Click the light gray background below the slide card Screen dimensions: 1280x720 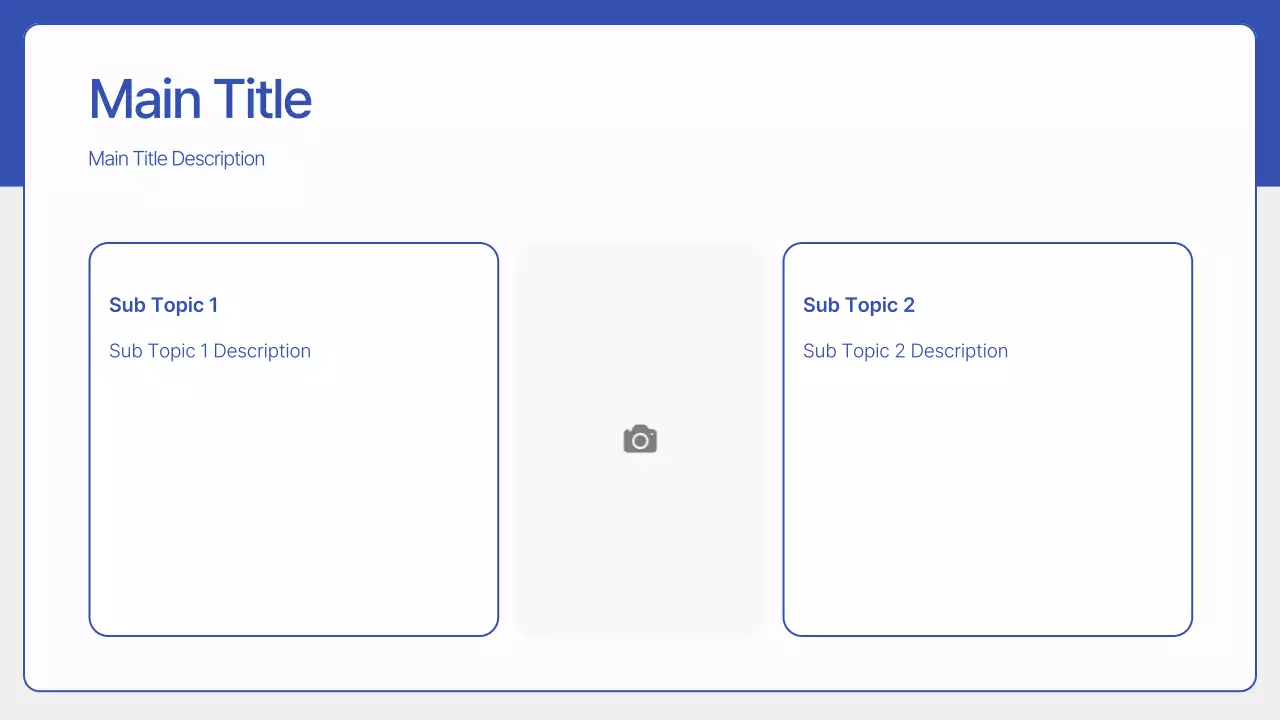[640, 706]
